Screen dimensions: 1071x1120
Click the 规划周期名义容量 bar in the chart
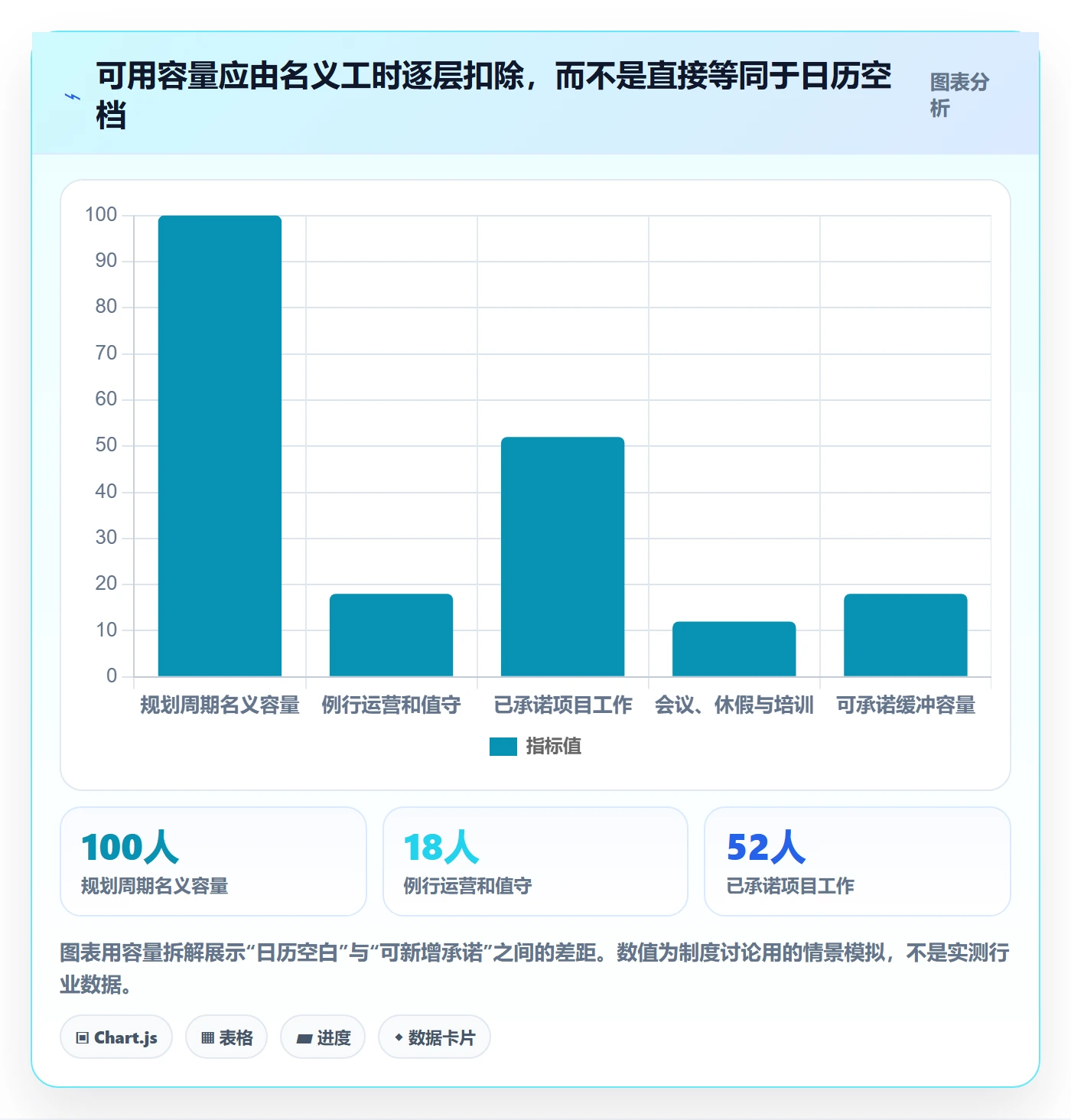click(x=220, y=446)
